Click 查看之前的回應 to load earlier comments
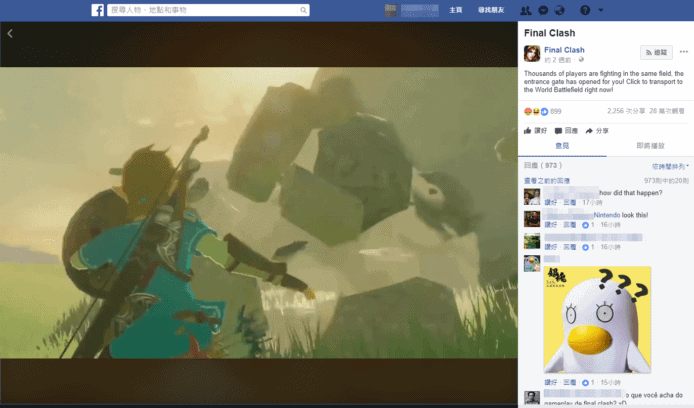This screenshot has width=694, height=408. 548,181
